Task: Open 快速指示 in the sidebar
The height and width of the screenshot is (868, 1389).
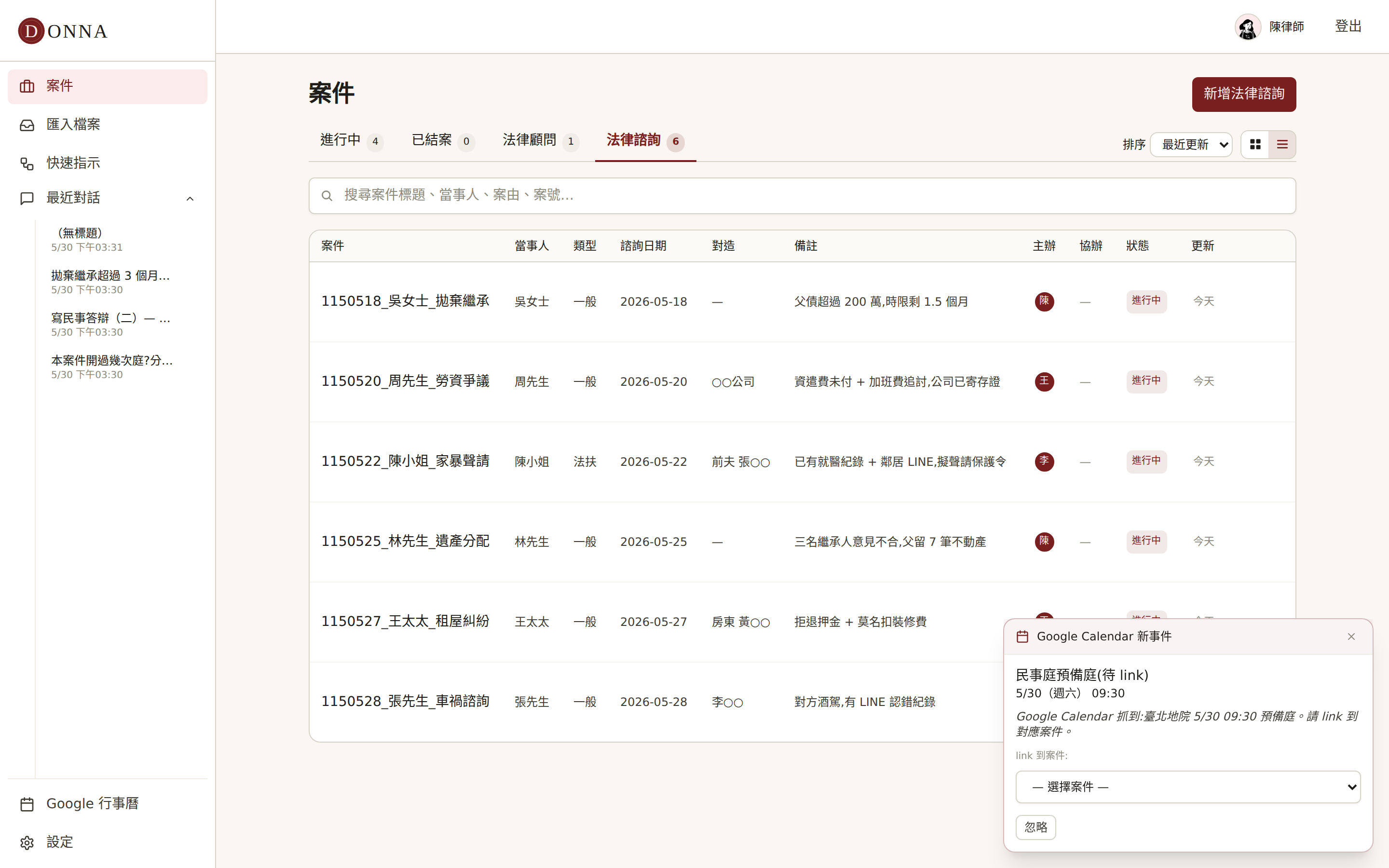Action: (x=108, y=163)
